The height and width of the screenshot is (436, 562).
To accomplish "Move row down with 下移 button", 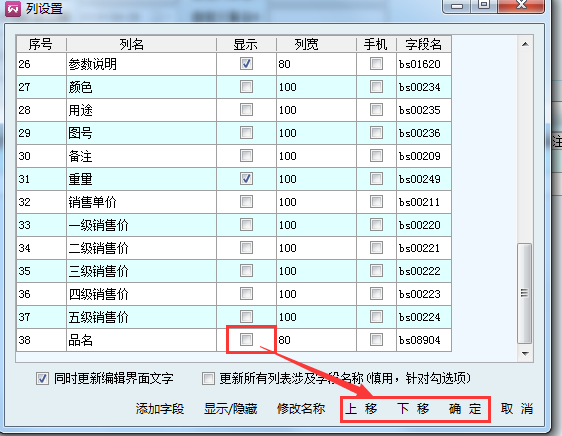I will pyautogui.click(x=413, y=409).
